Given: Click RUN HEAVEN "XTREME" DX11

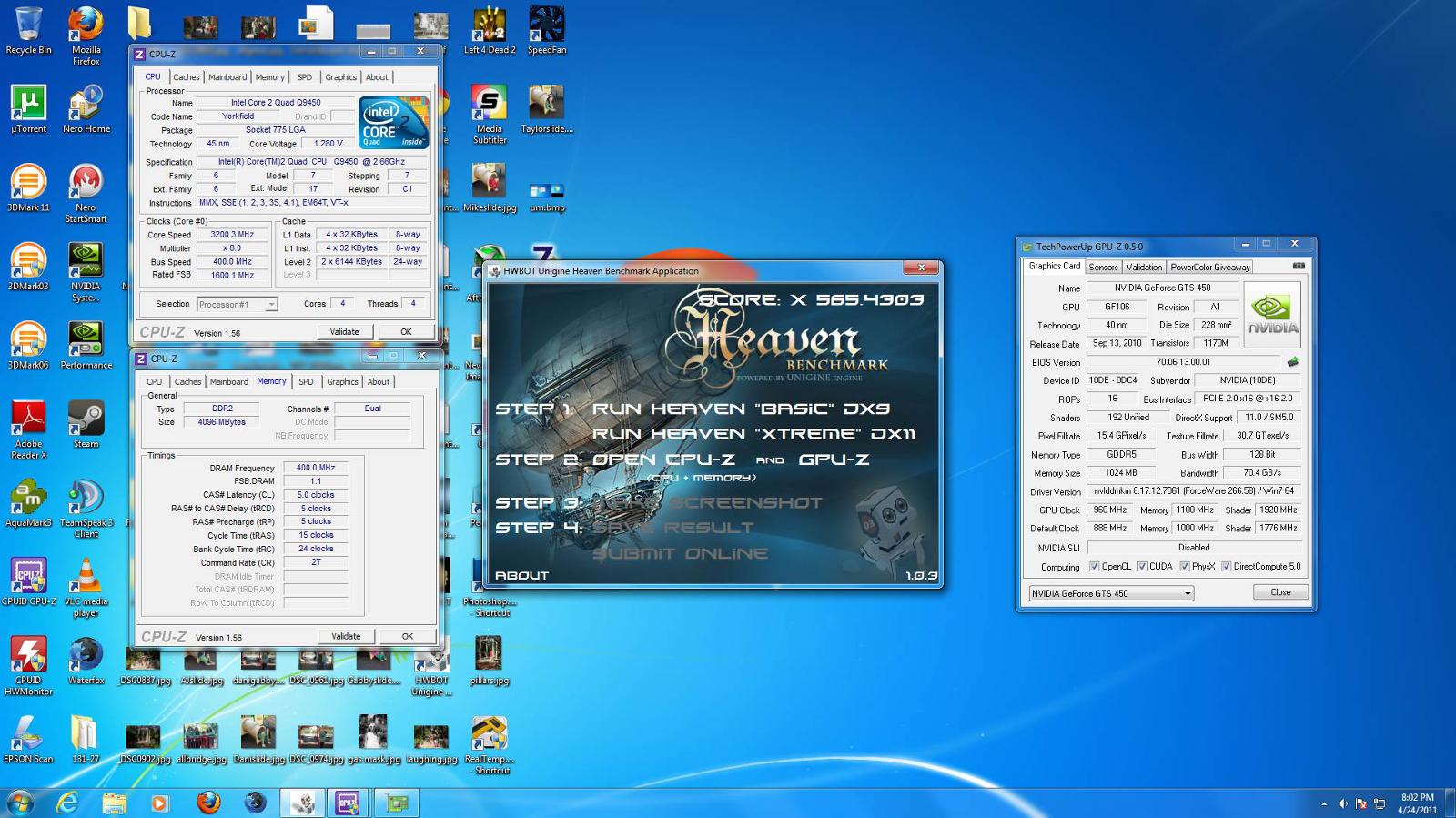Looking at the screenshot, I should [753, 434].
